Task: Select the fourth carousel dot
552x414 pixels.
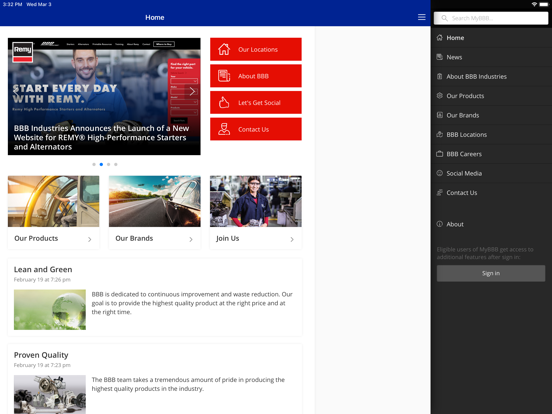Action: (116, 164)
